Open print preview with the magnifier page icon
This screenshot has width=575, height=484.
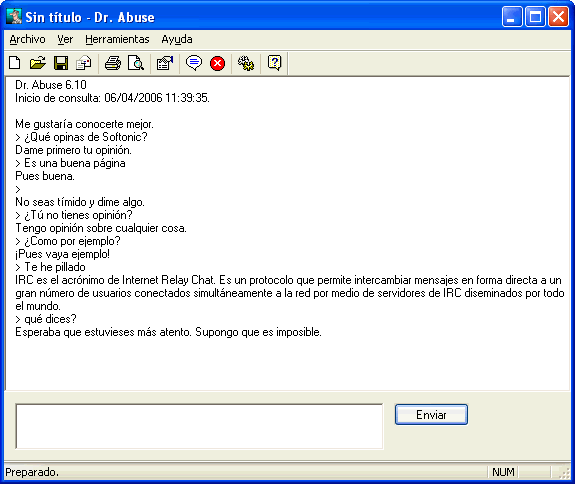click(136, 63)
